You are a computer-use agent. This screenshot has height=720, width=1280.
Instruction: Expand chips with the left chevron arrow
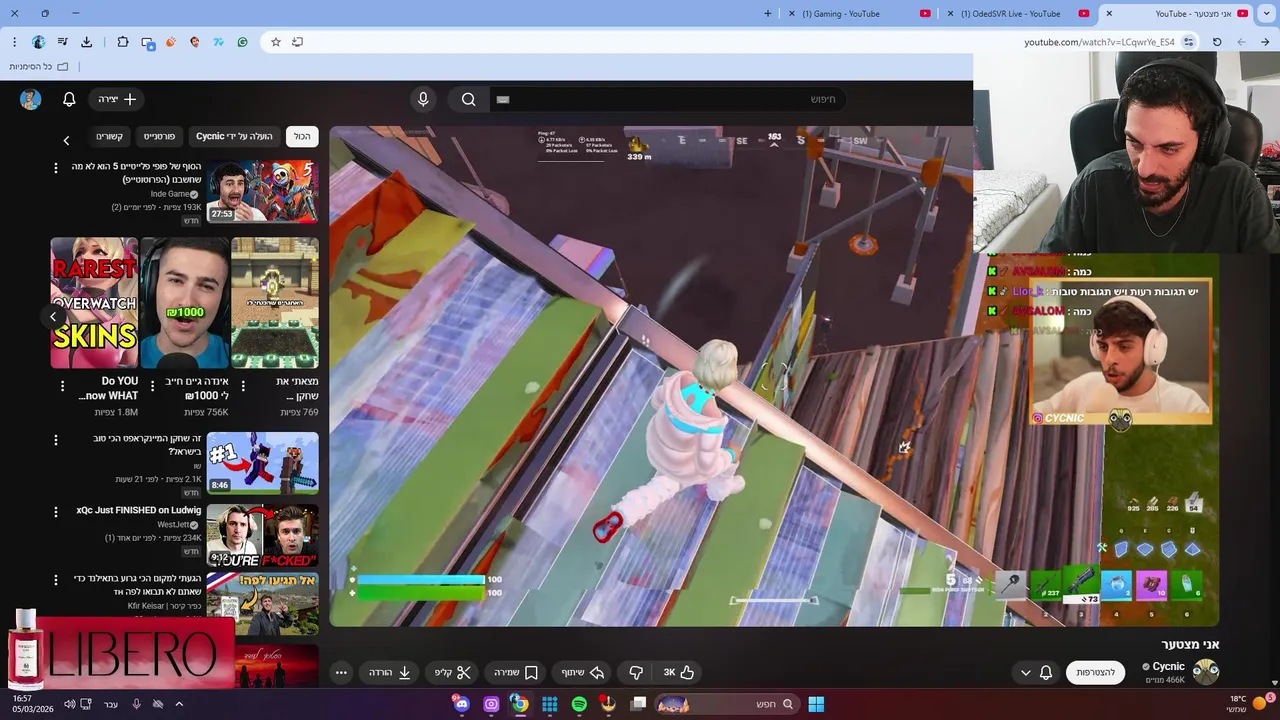point(66,140)
